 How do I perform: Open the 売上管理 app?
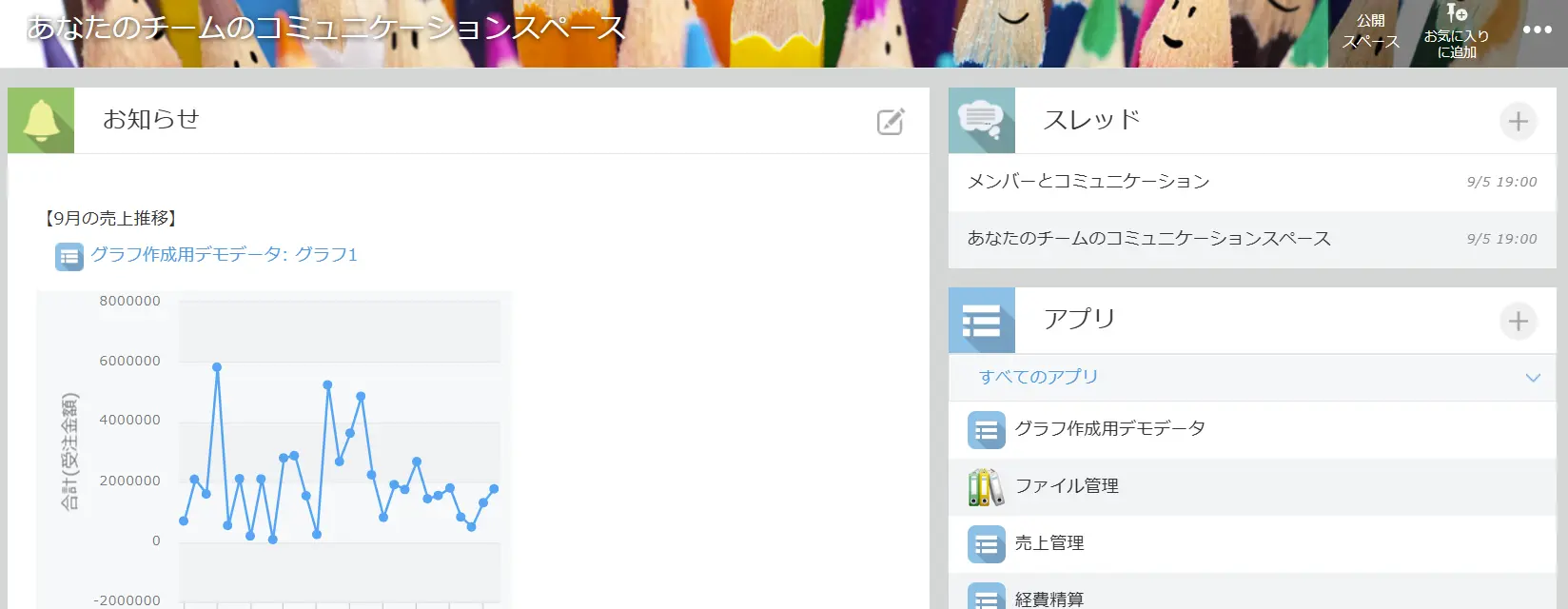1049,543
